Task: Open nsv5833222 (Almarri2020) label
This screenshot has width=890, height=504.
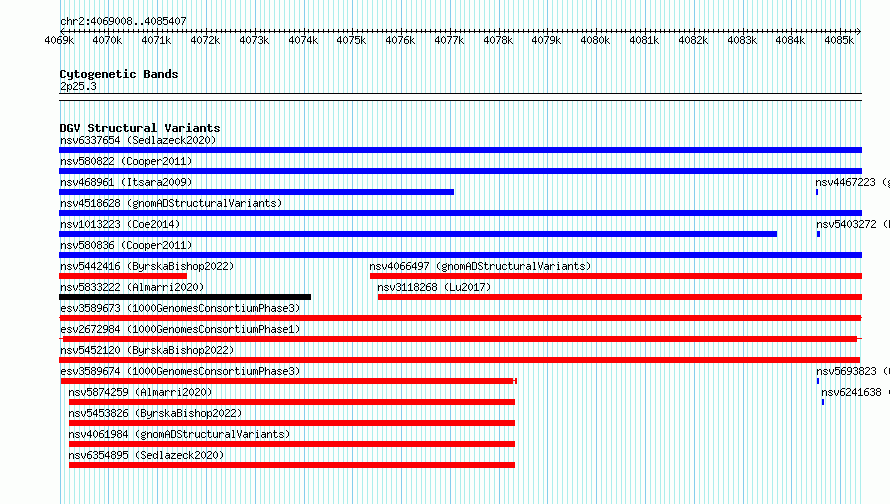Action: (132, 287)
